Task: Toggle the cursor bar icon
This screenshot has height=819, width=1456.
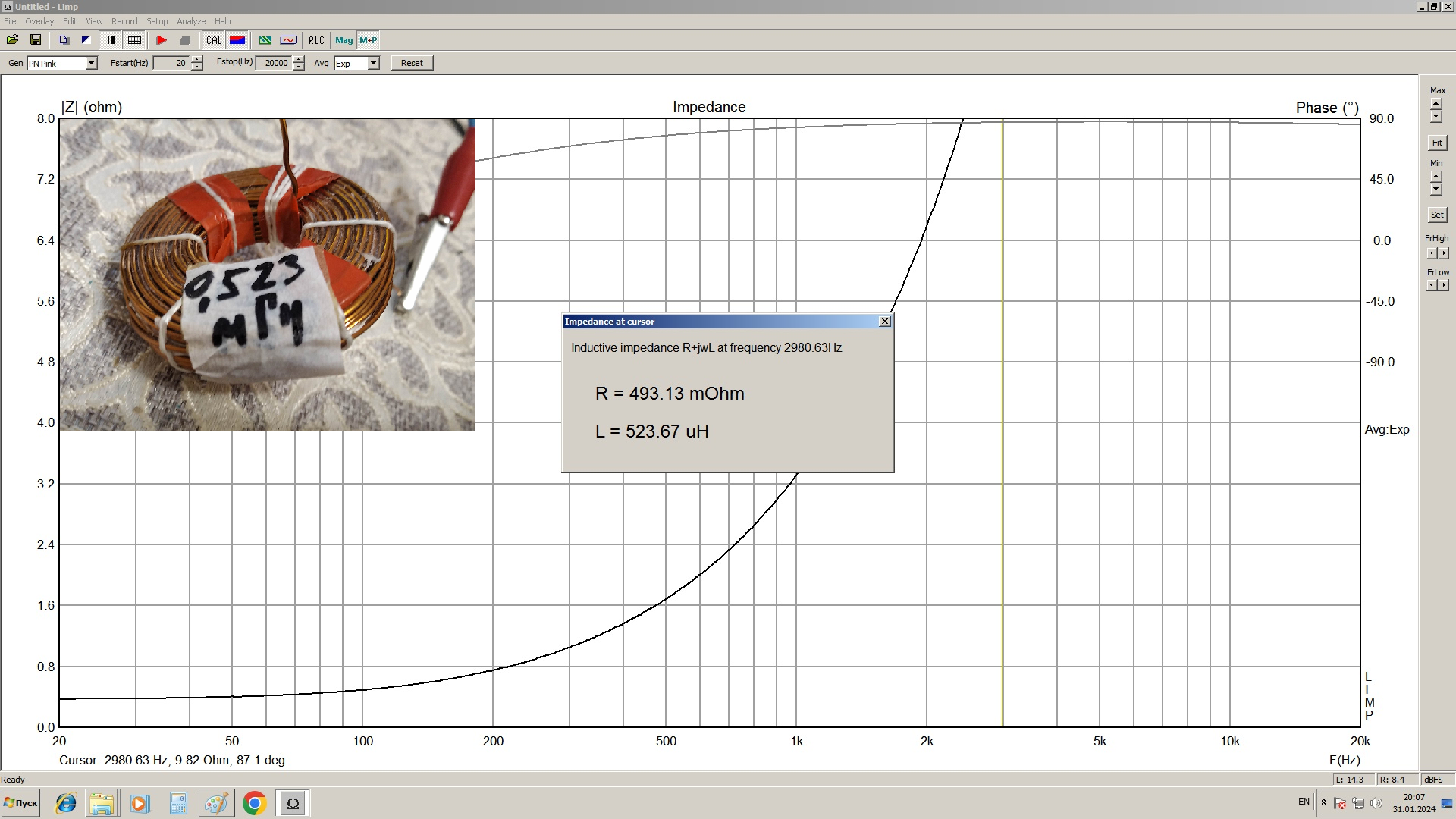Action: click(111, 40)
